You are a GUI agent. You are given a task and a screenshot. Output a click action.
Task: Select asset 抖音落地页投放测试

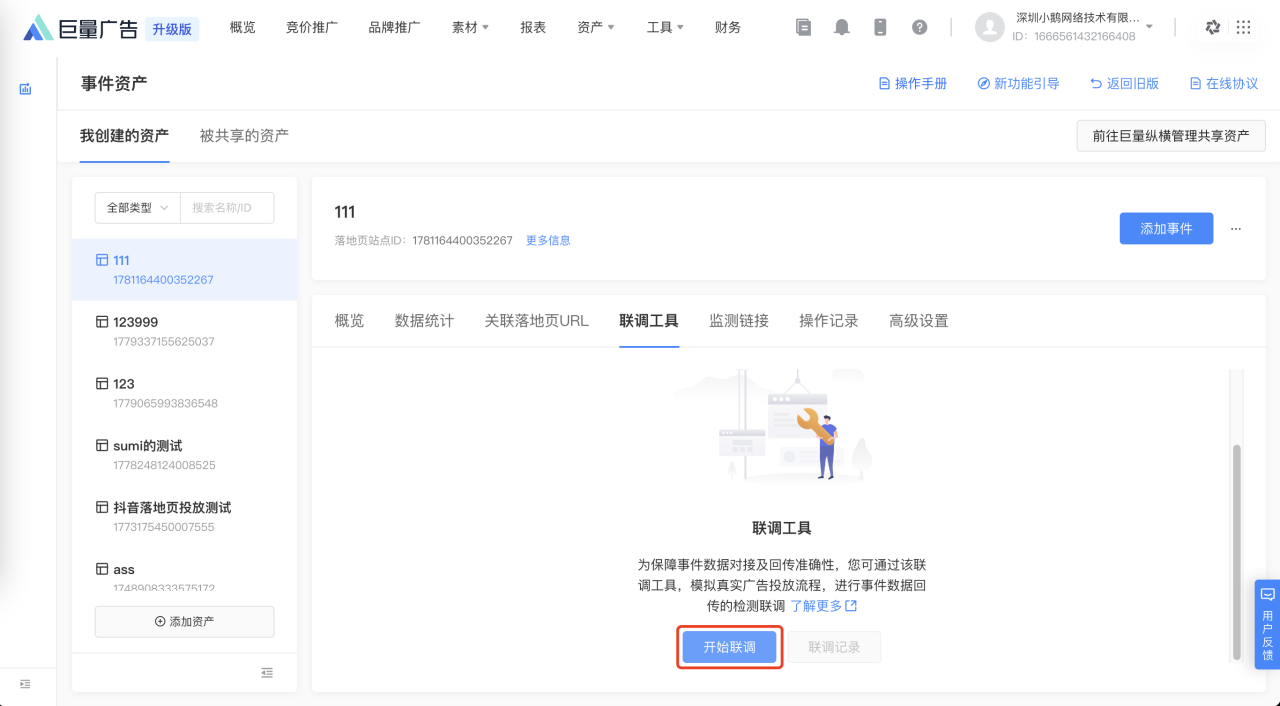[184, 517]
